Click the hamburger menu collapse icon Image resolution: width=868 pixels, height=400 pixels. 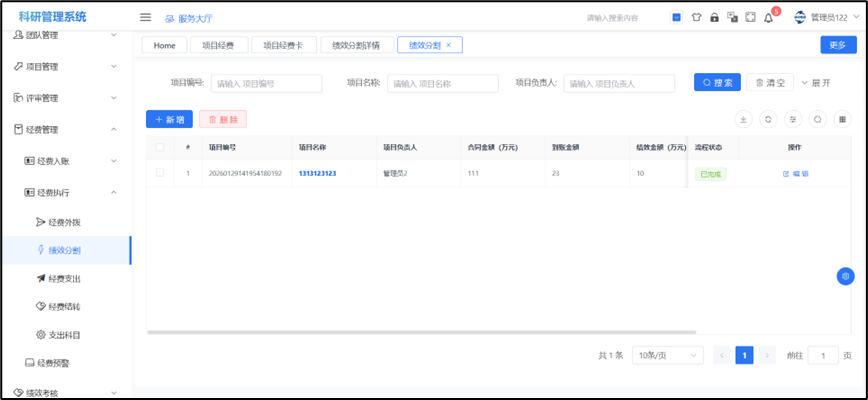tap(145, 17)
